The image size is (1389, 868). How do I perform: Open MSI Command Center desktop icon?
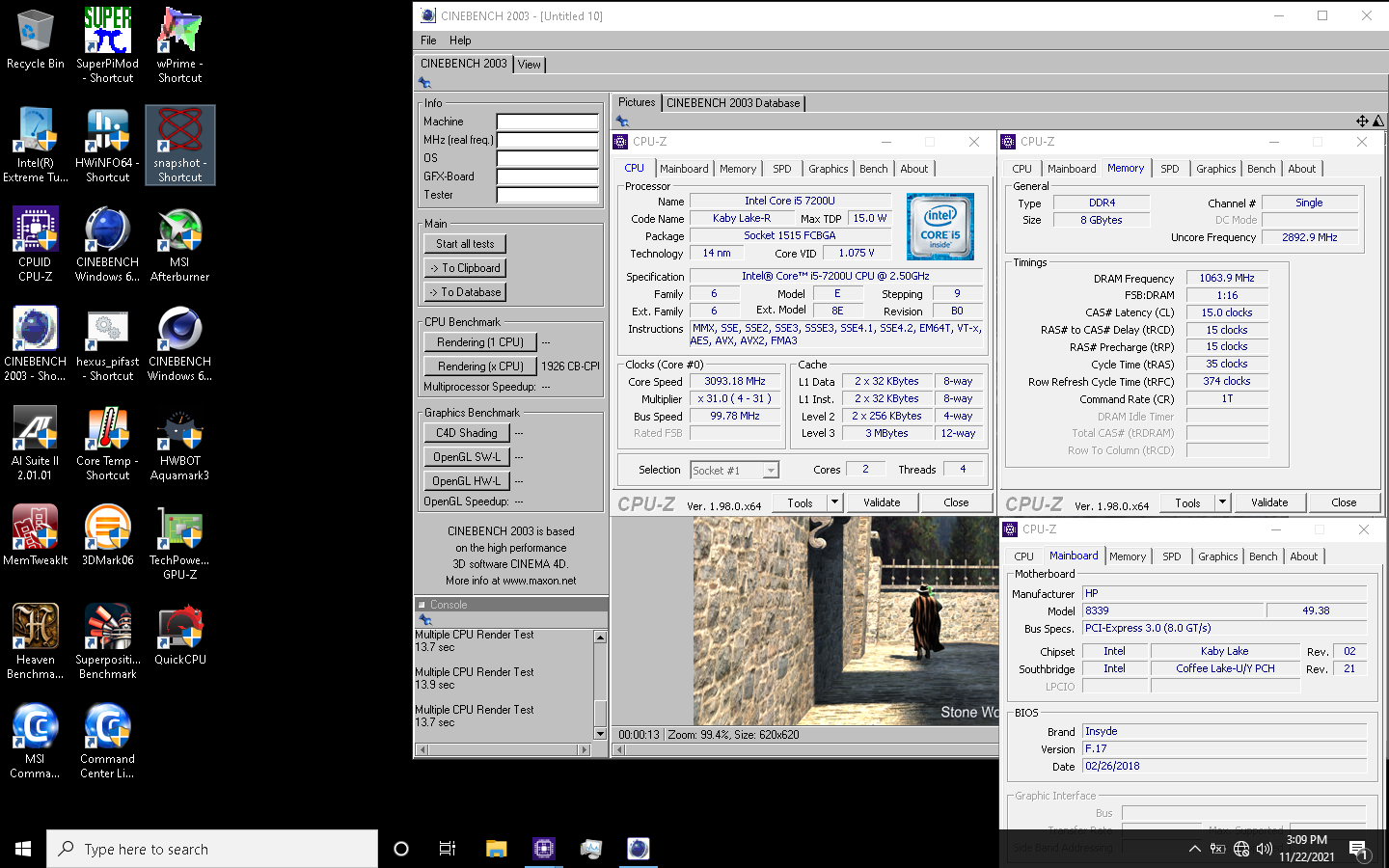coord(35,741)
